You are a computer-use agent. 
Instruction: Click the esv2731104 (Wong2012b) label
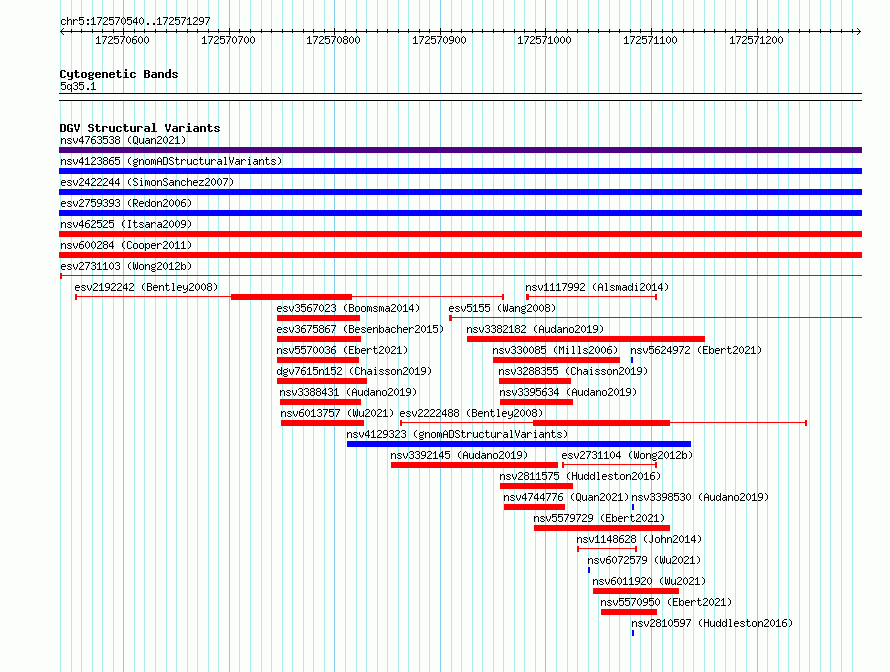[627, 455]
